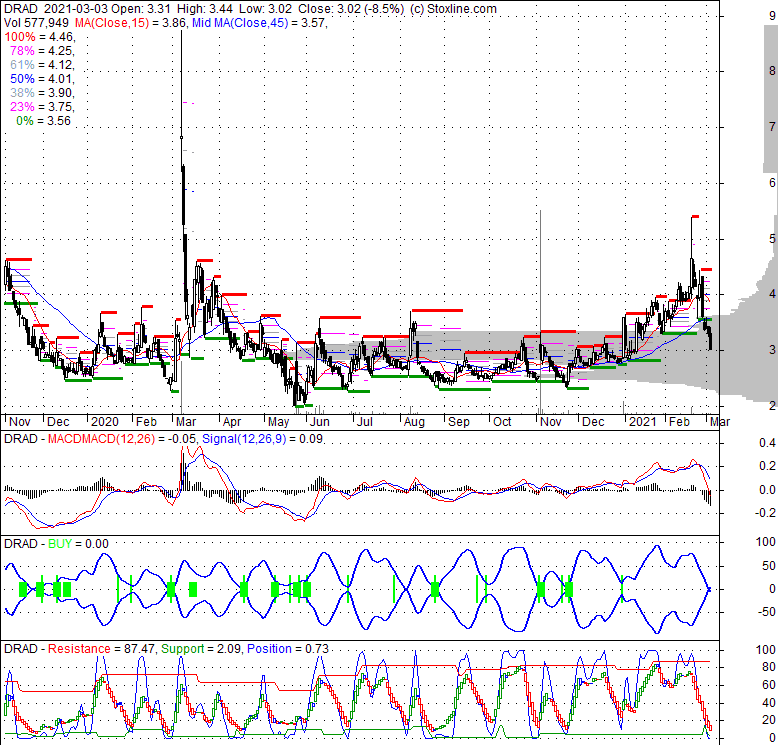Image resolution: width=780 pixels, height=745 pixels.
Task: Click the 'Vol 577,949' volume readout
Action: 37,23
